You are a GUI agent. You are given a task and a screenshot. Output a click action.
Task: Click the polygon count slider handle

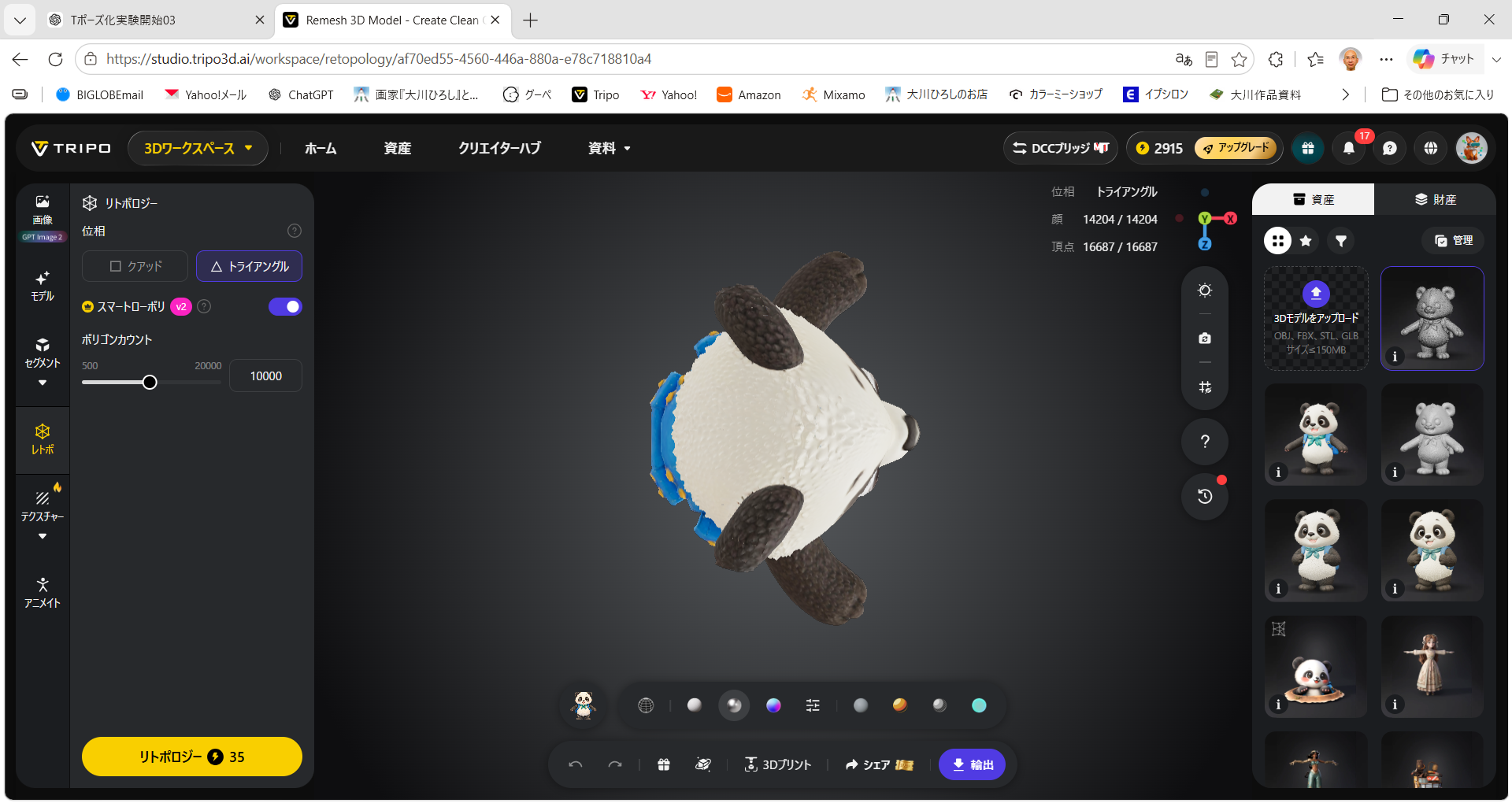[150, 383]
